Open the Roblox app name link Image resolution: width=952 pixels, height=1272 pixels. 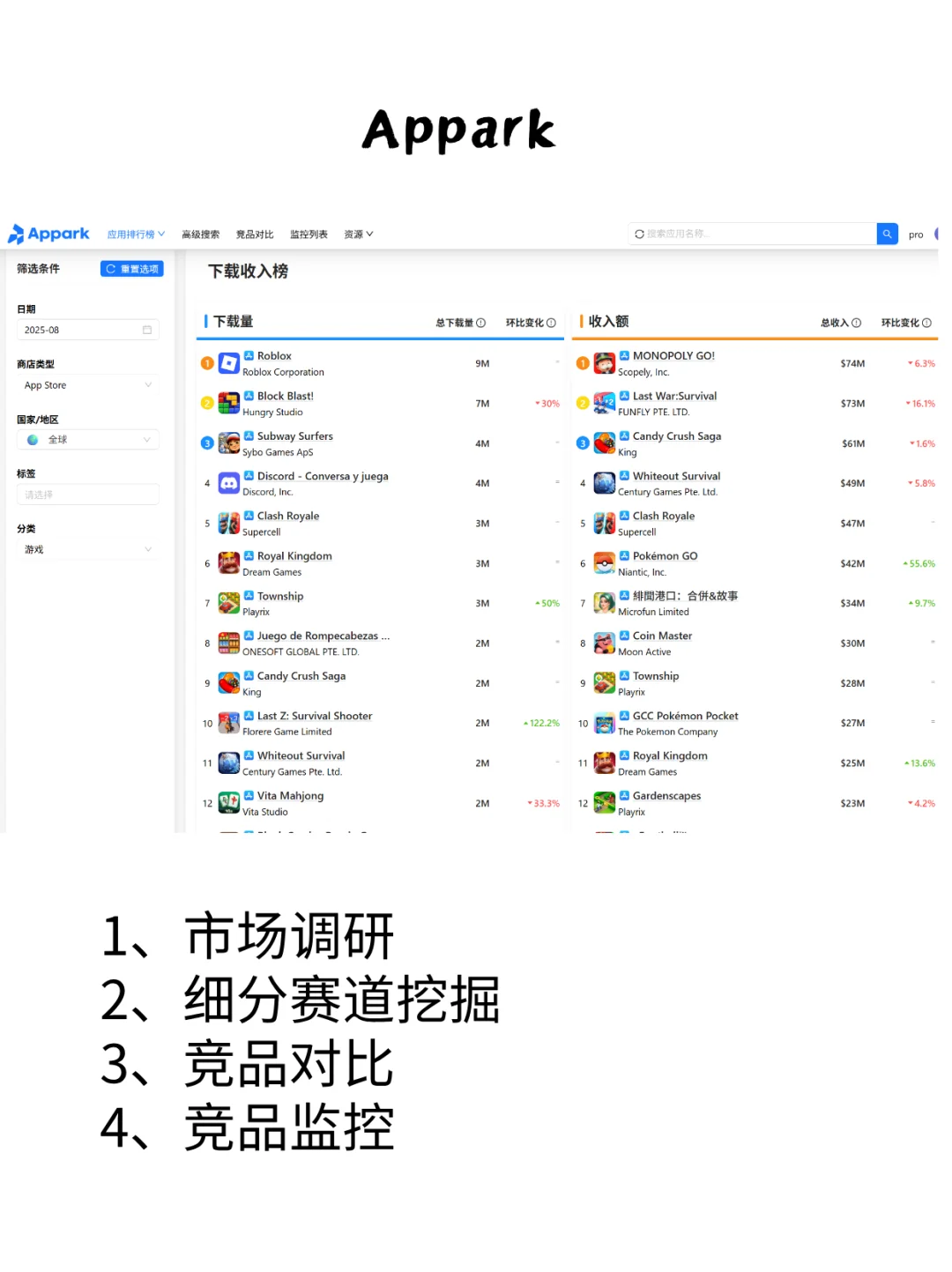pos(274,356)
